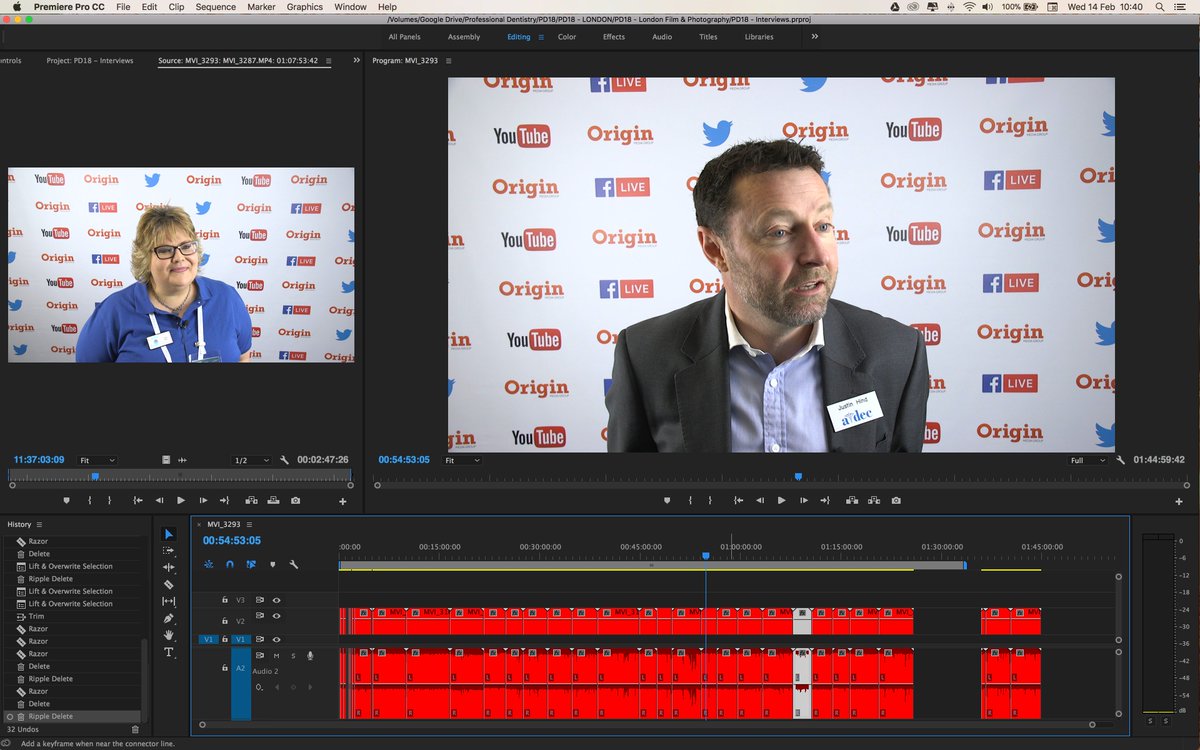Screen dimensions: 1200x750
Task: Open the Graphics menu
Action: coord(305,7)
